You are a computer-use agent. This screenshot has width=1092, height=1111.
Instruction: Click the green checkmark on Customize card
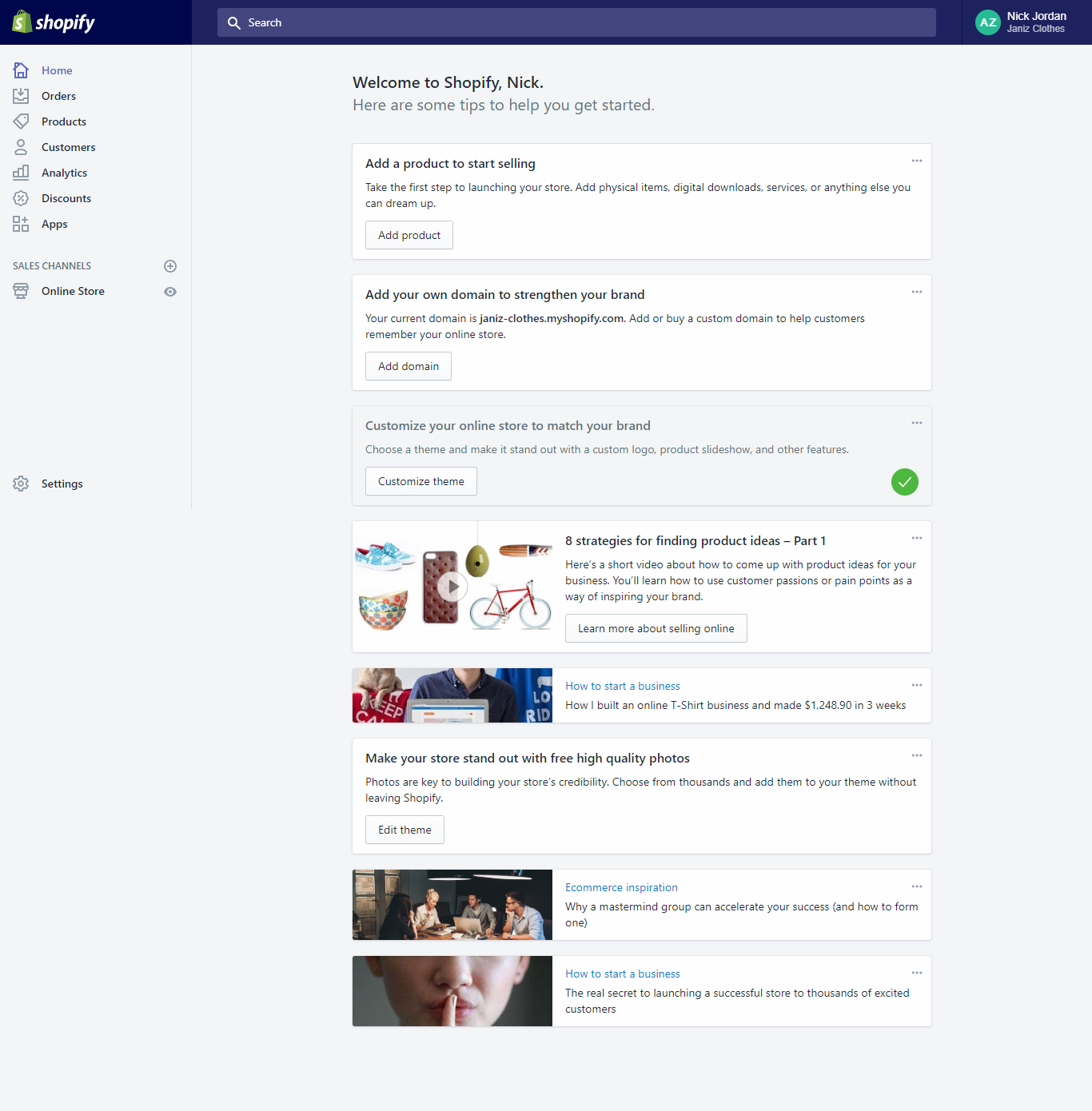[x=904, y=482]
